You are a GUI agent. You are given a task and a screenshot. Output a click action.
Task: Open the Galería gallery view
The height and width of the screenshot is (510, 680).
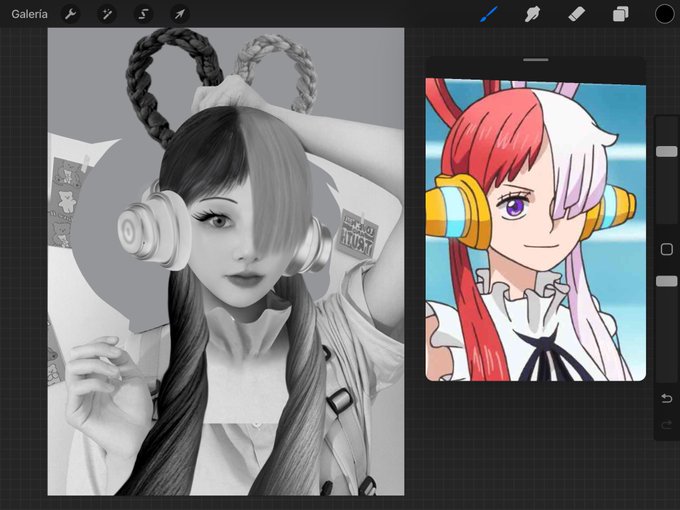coord(29,14)
